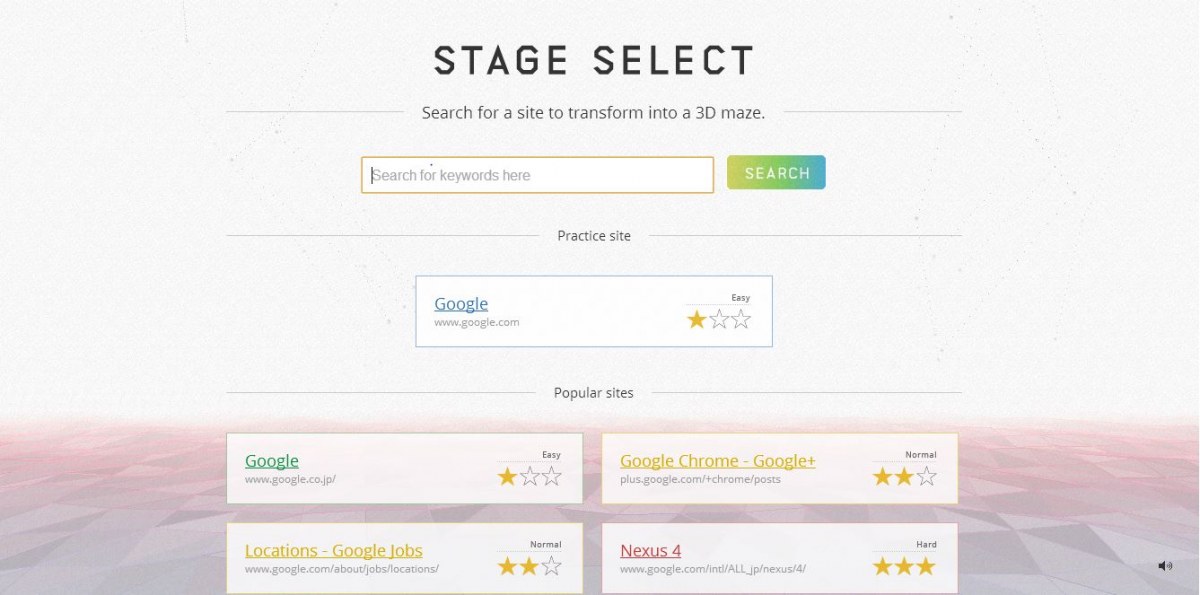Click the Hard difficulty label on Nexus 4
The width and height of the screenshot is (1200, 595).
pyautogui.click(x=926, y=545)
